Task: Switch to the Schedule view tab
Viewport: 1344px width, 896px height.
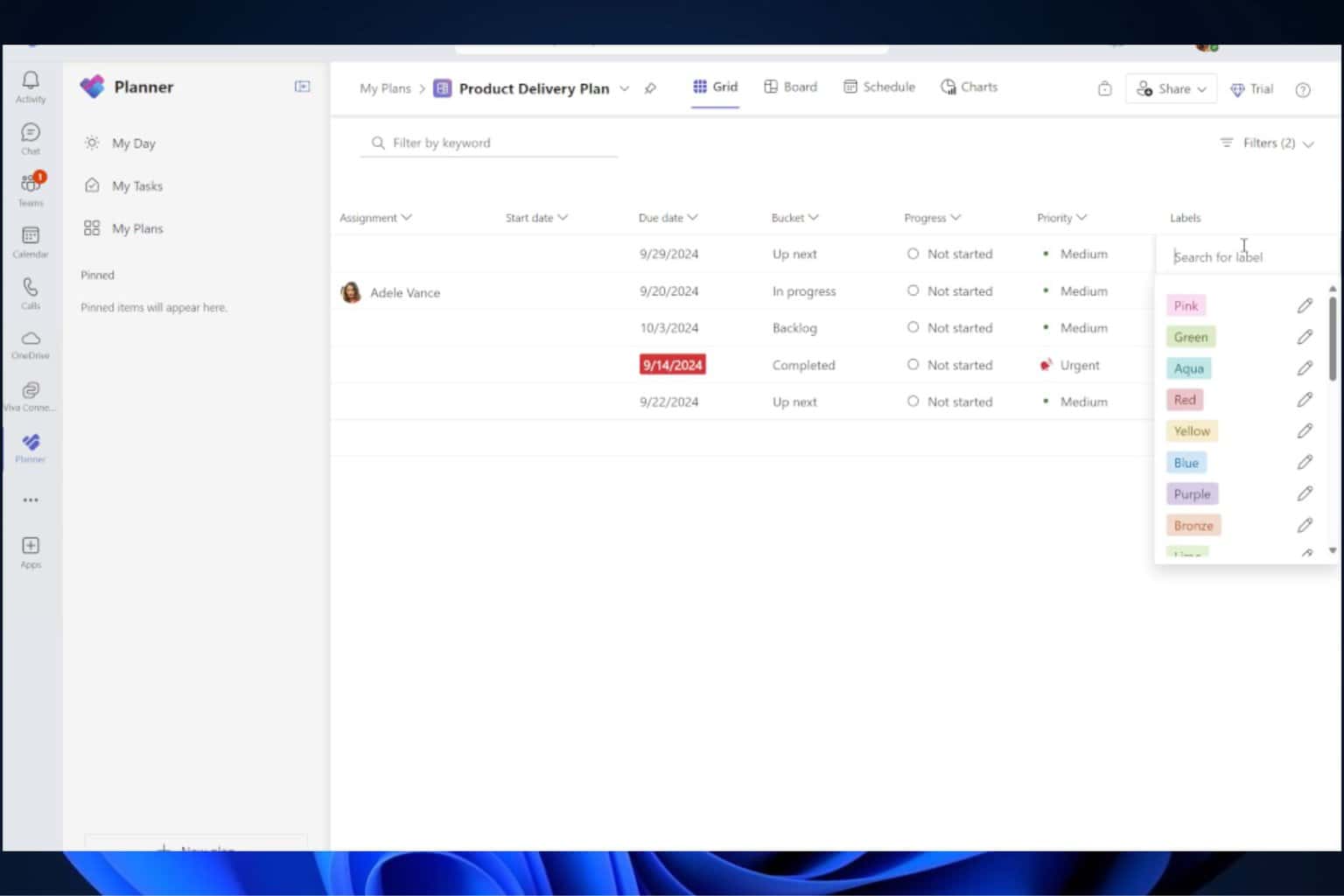Action: 879,87
